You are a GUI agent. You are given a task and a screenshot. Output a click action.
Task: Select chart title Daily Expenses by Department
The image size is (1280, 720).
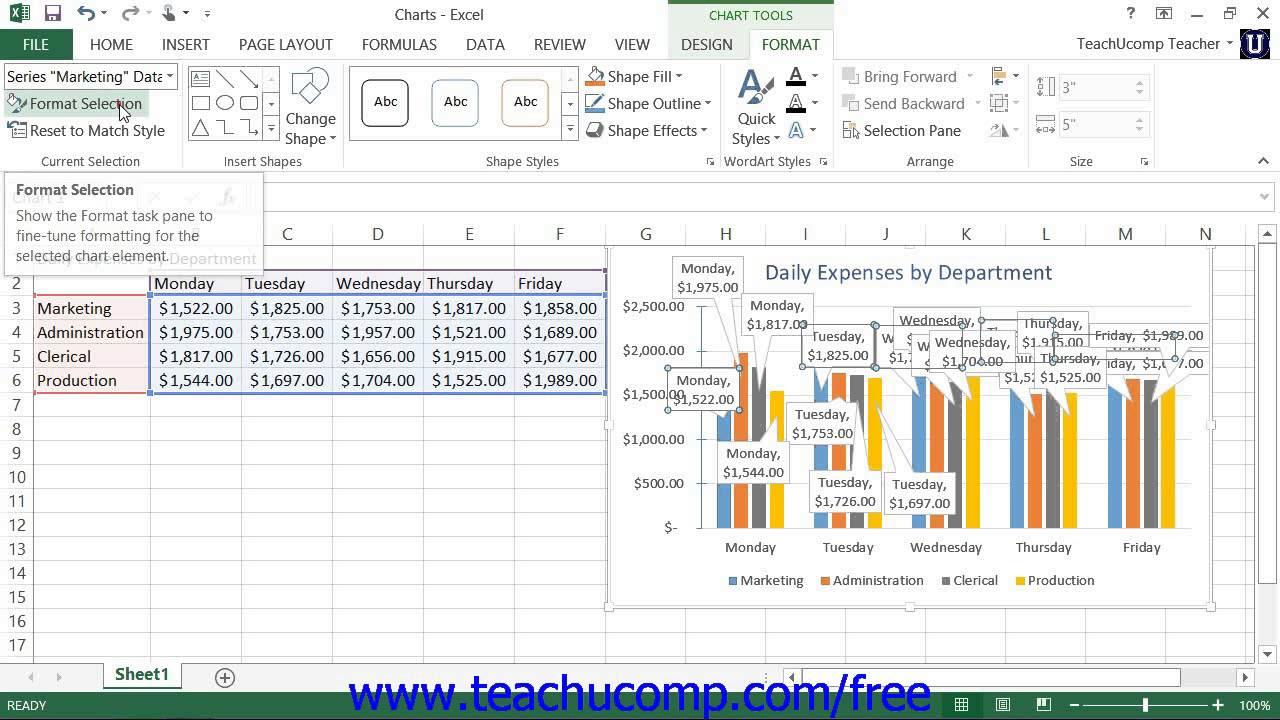[908, 272]
